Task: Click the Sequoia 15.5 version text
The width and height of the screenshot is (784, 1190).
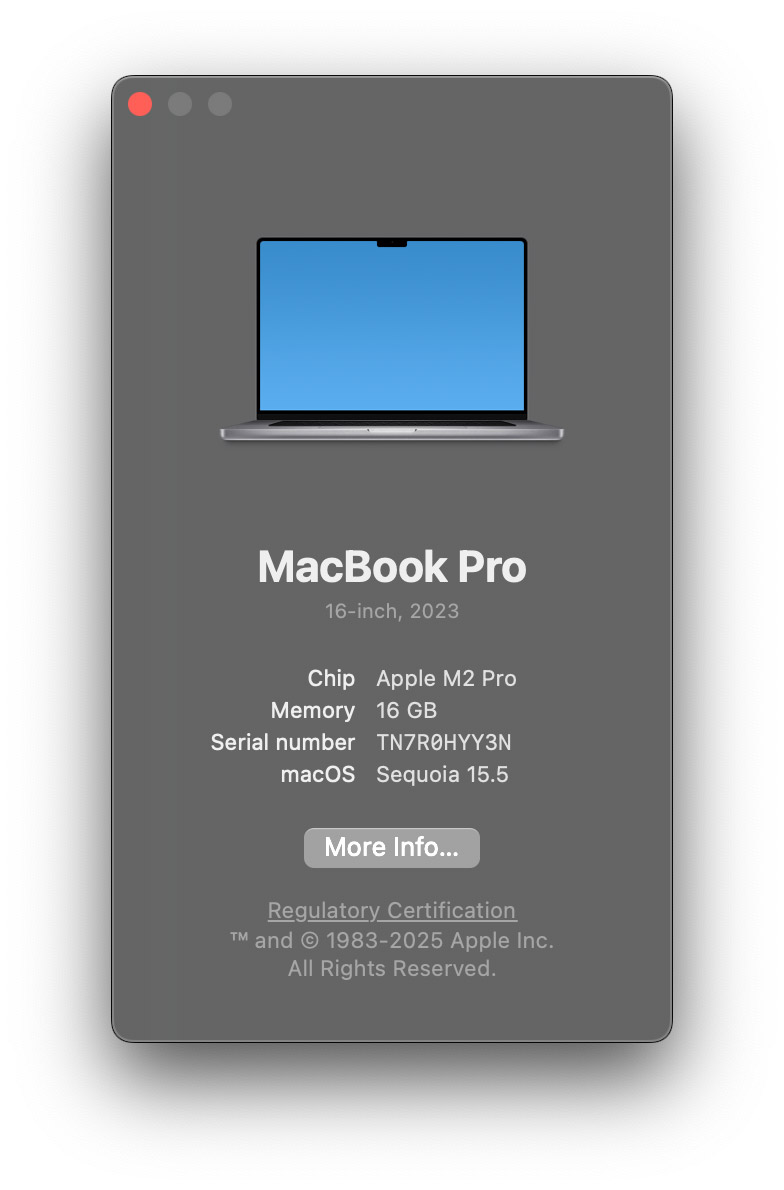Action: (x=442, y=774)
